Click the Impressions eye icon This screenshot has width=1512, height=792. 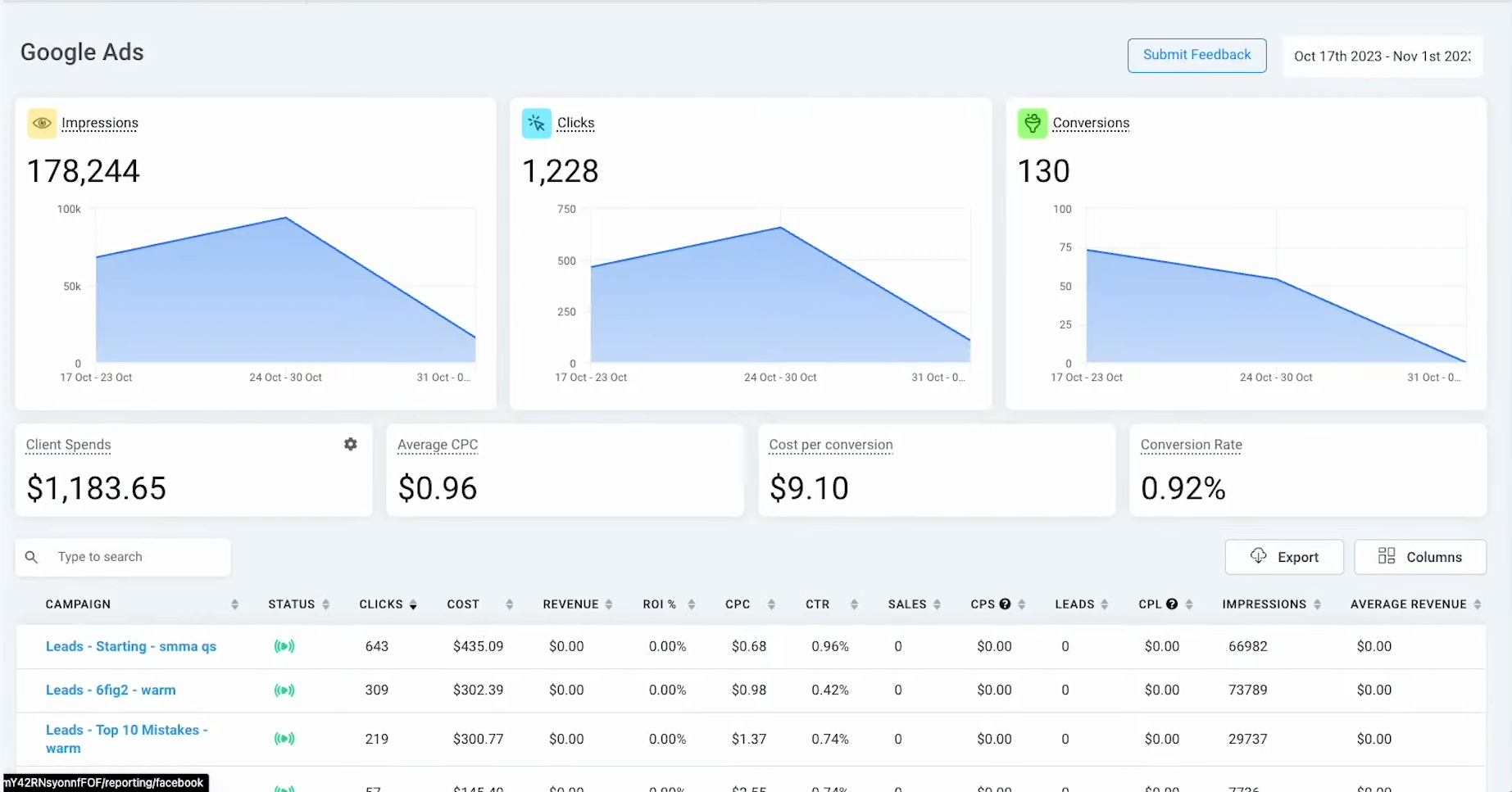tap(42, 123)
